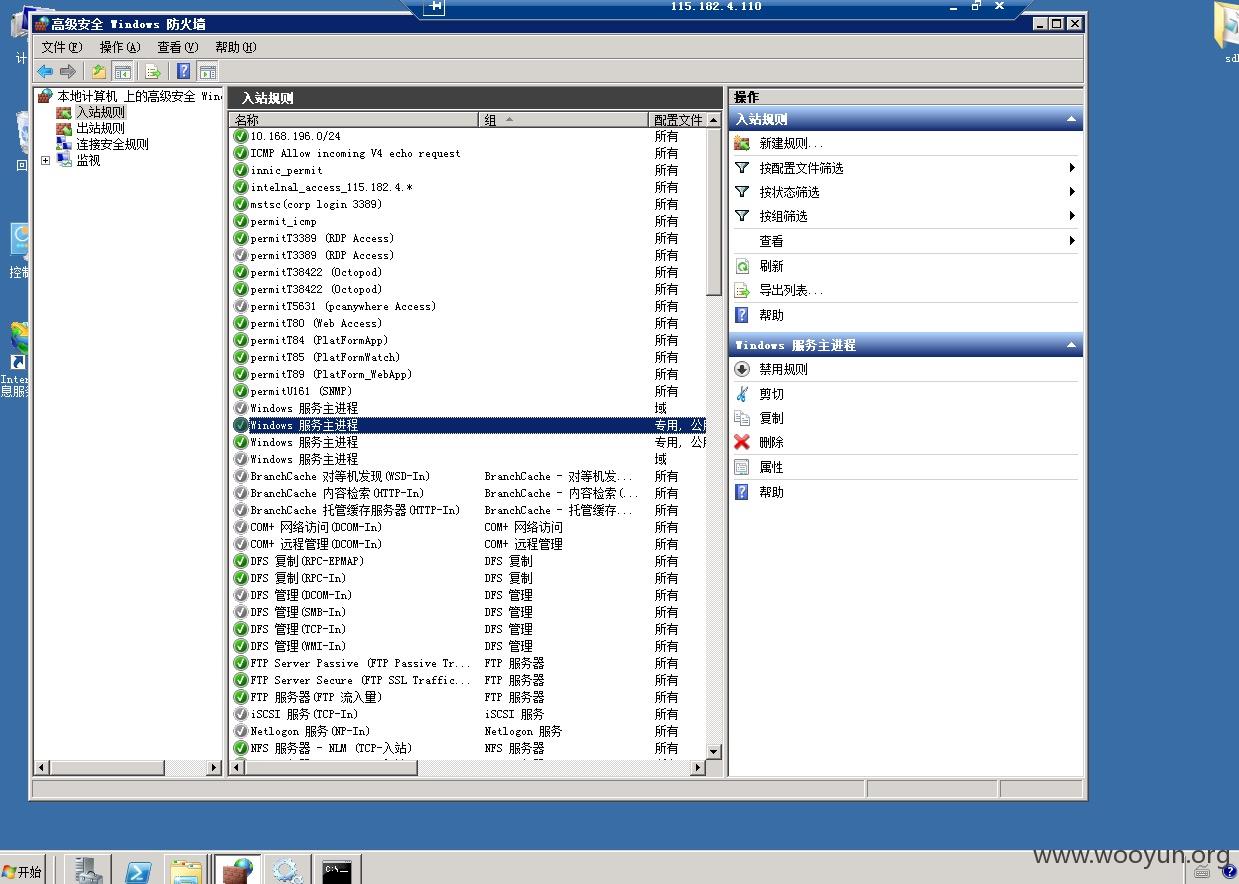This screenshot has width=1239, height=884.
Task: Open the 查看 submenu in the actions pane
Action: click(x=905, y=241)
